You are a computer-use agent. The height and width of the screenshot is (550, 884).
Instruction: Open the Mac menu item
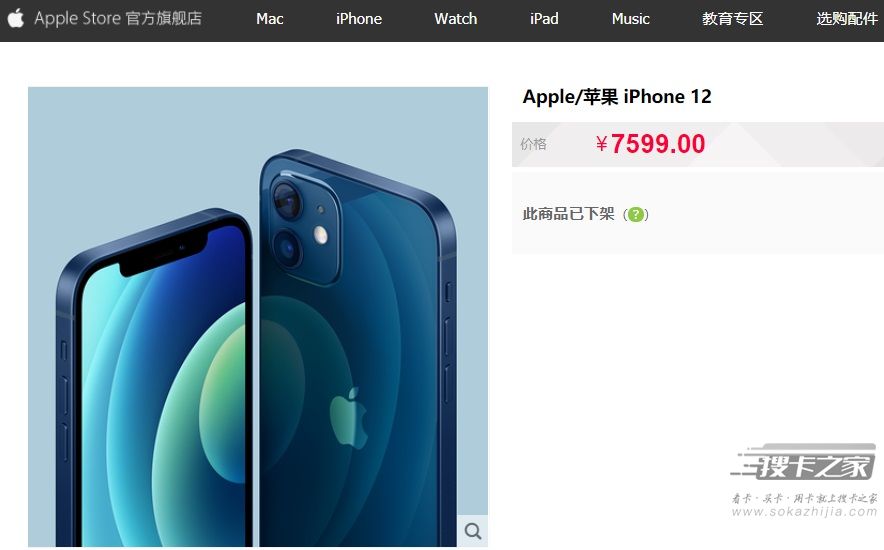269,19
